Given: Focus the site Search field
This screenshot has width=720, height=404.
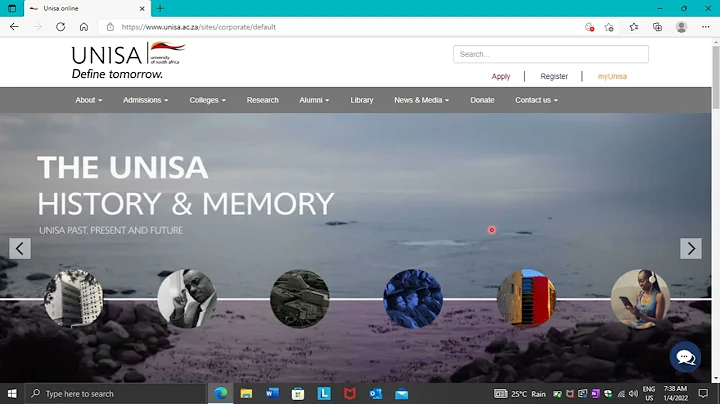Looking at the screenshot, I should [551, 54].
